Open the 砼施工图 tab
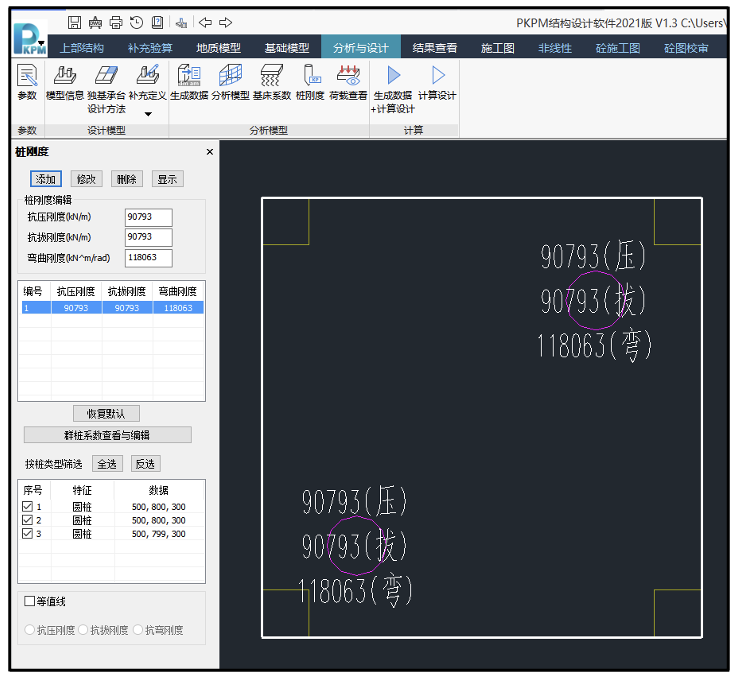The height and width of the screenshot is (682, 742). pyautogui.click(x=618, y=48)
